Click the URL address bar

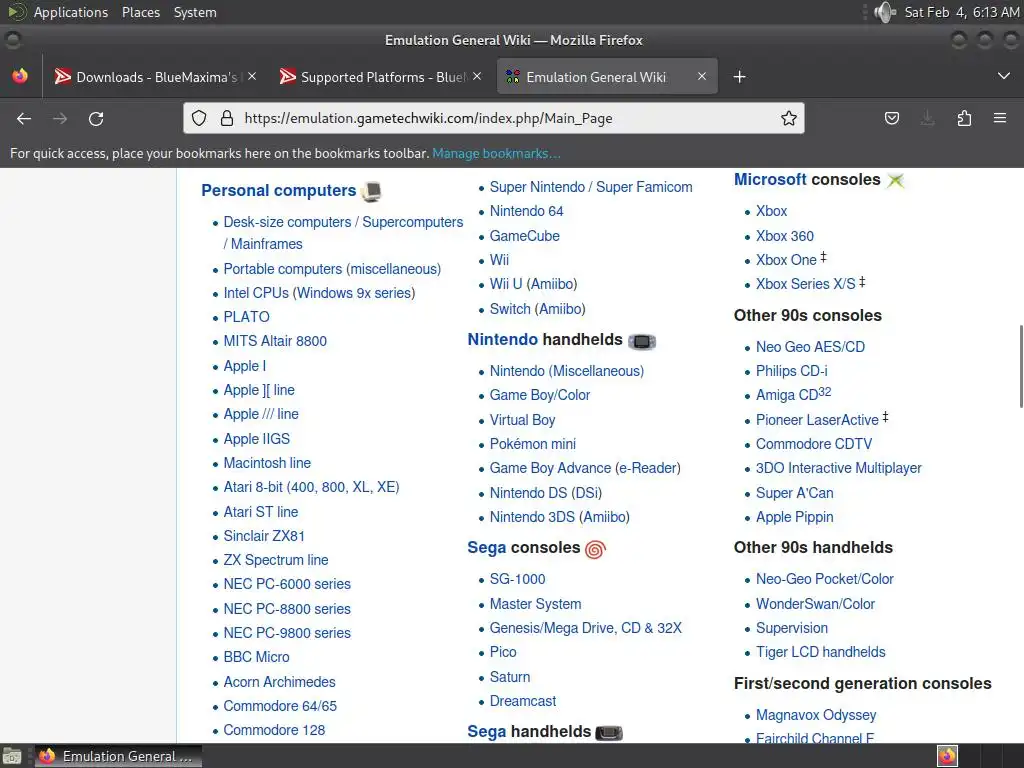coord(496,118)
